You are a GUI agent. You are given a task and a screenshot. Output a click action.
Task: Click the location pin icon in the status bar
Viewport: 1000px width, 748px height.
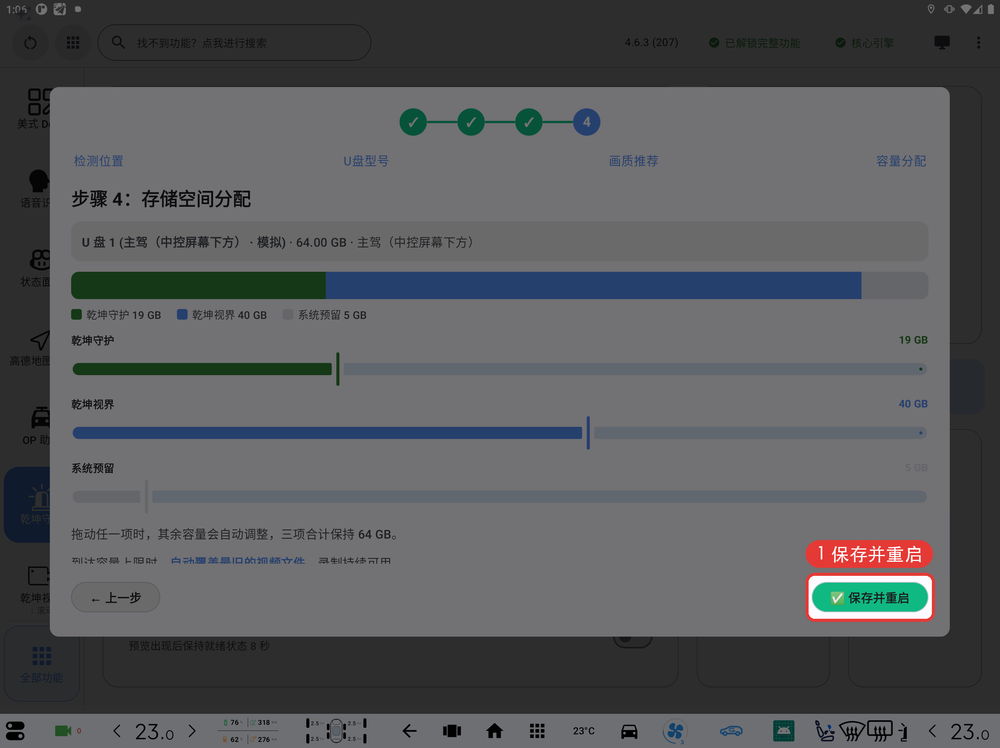click(x=931, y=9)
